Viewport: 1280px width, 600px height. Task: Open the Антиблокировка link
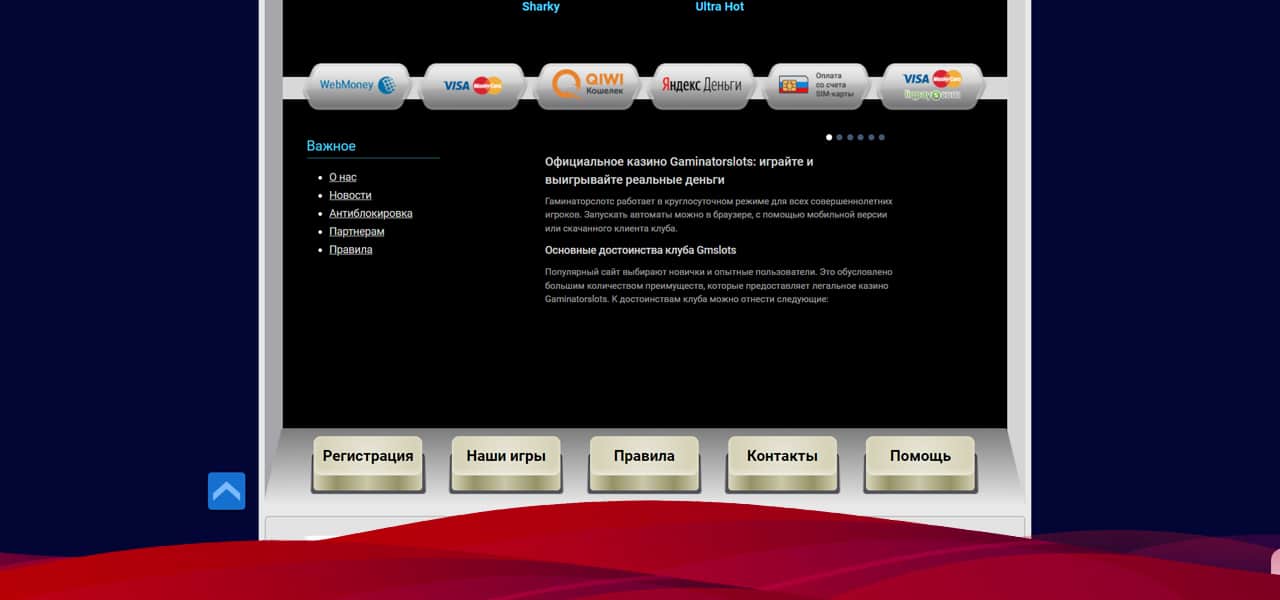370,213
